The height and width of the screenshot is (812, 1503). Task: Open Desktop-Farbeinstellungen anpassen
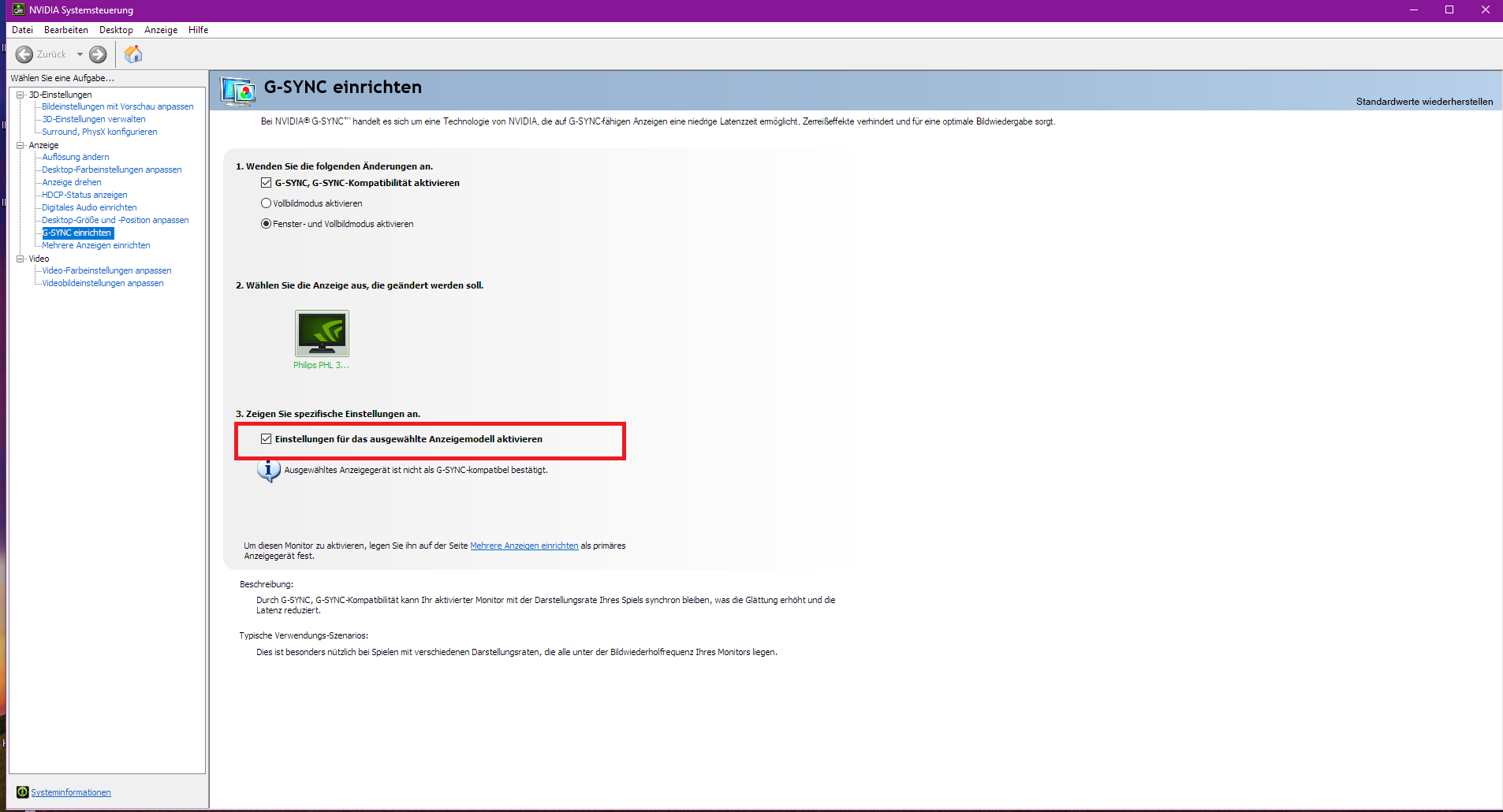click(x=112, y=169)
